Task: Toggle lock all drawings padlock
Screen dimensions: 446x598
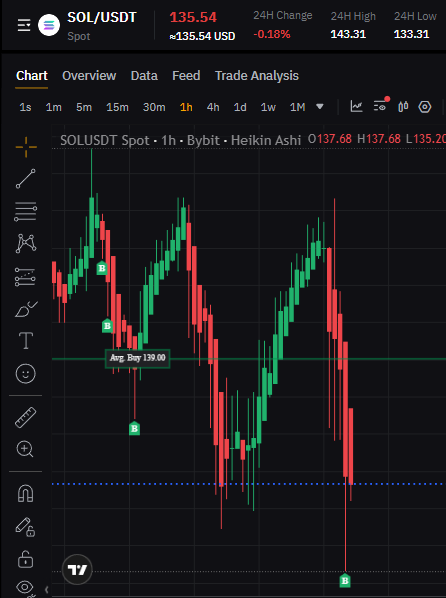Action: coord(26,559)
